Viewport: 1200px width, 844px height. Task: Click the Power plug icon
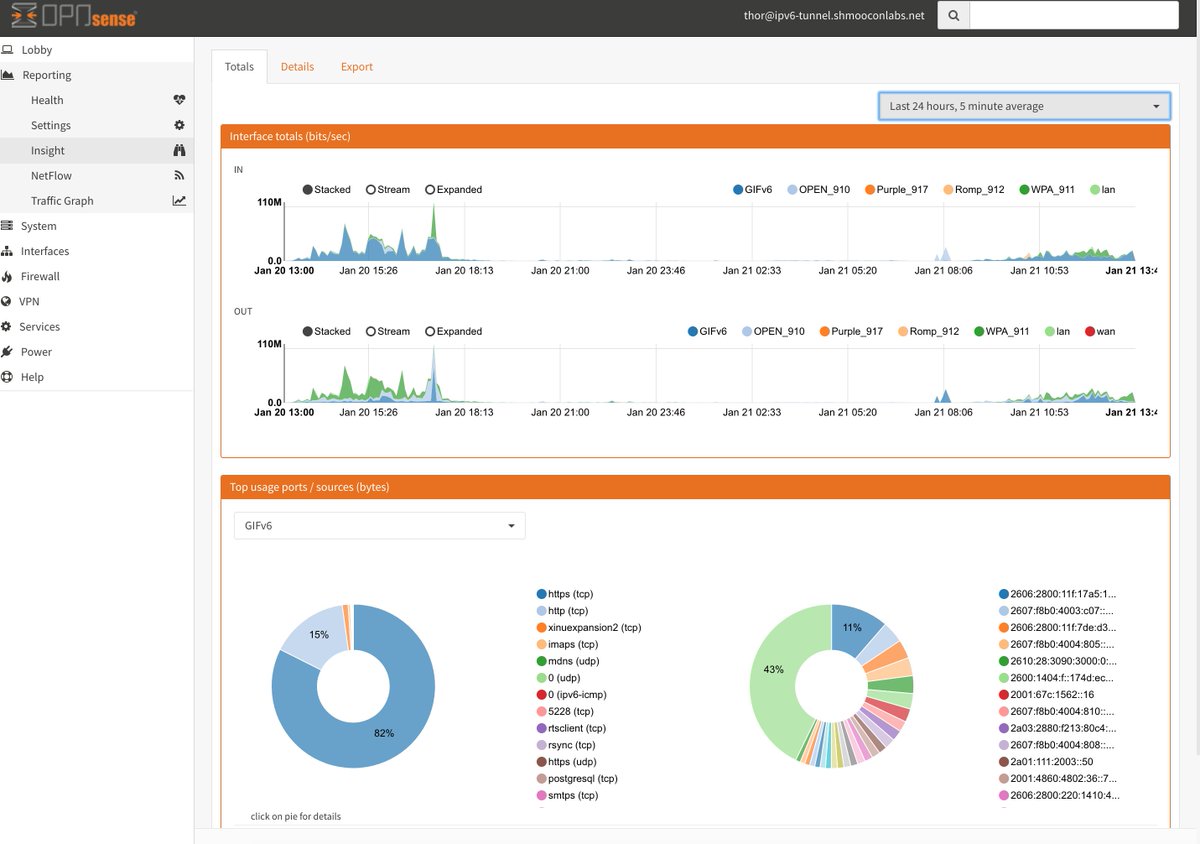point(7,352)
